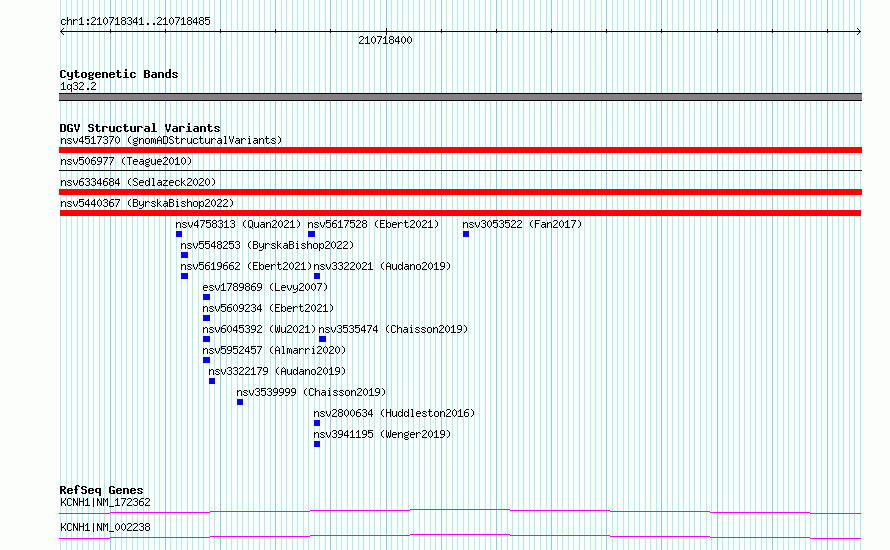Screen dimensions: 890x550
Task: Click the red bar of nsv5440367 (ByrskaBishop2022)
Action: 460,213
